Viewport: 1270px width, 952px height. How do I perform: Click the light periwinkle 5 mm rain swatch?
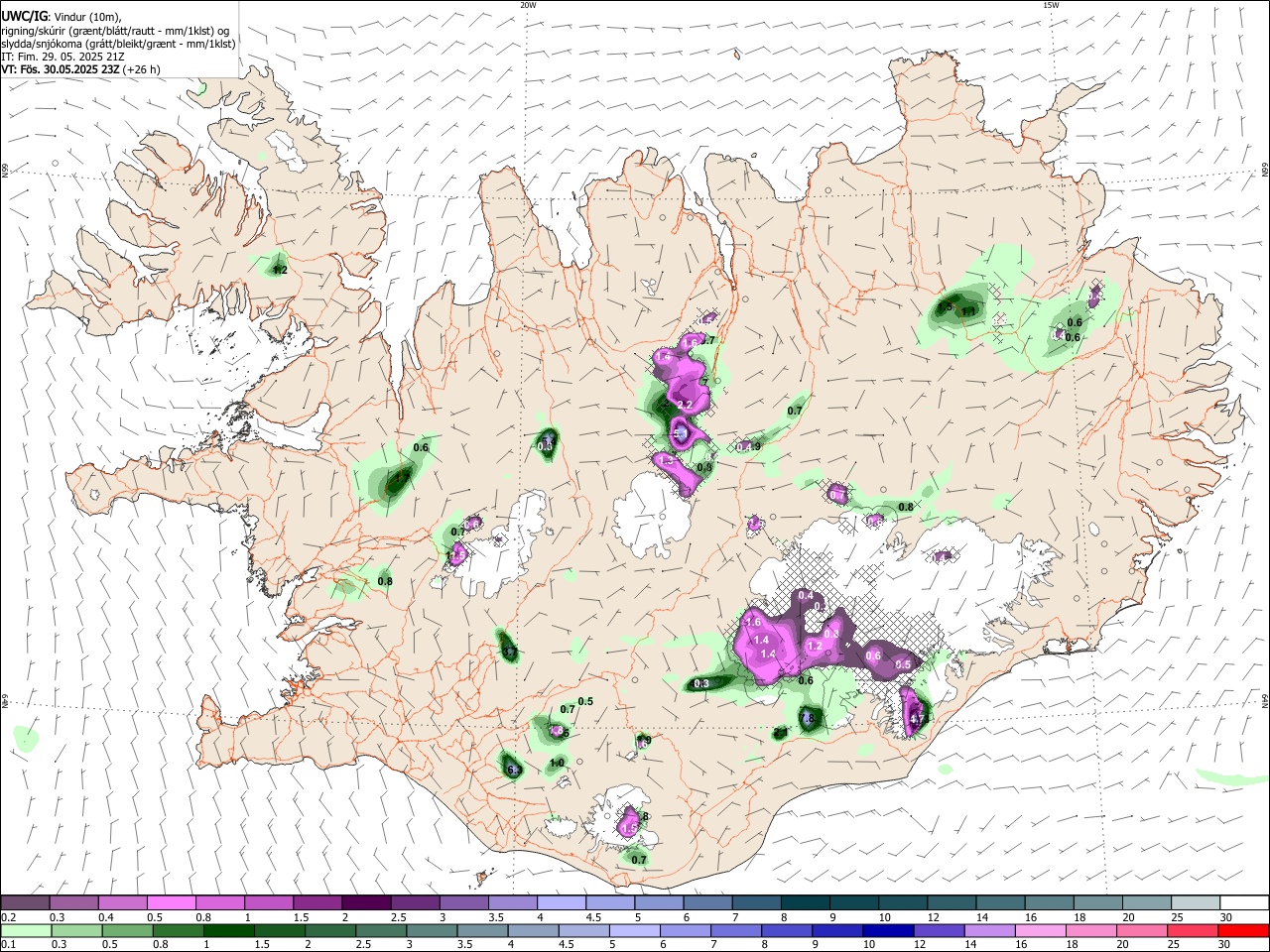636,930
